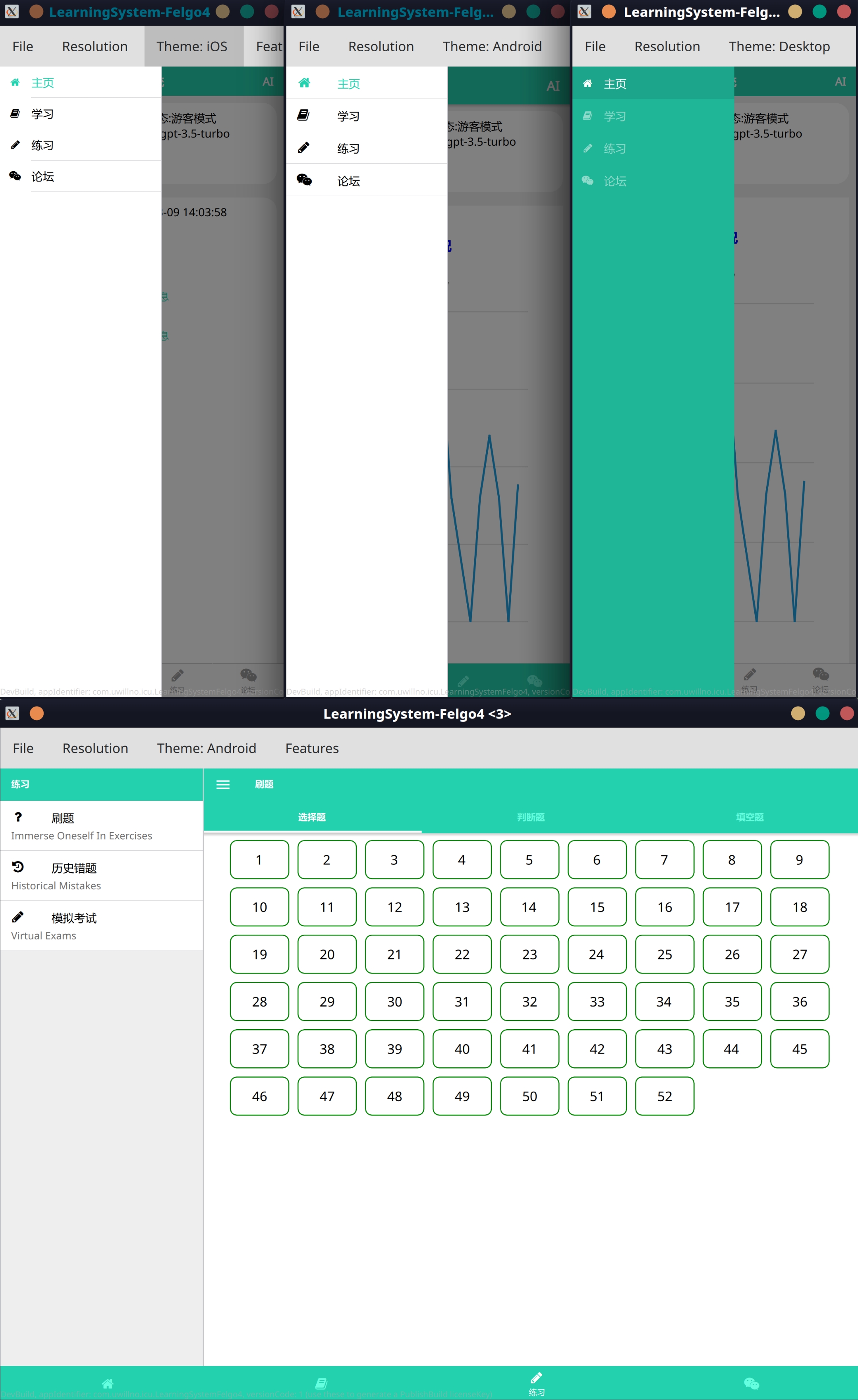The width and height of the screenshot is (858, 1400).
Task: Switch to the 判断题 tab
Action: (530, 817)
